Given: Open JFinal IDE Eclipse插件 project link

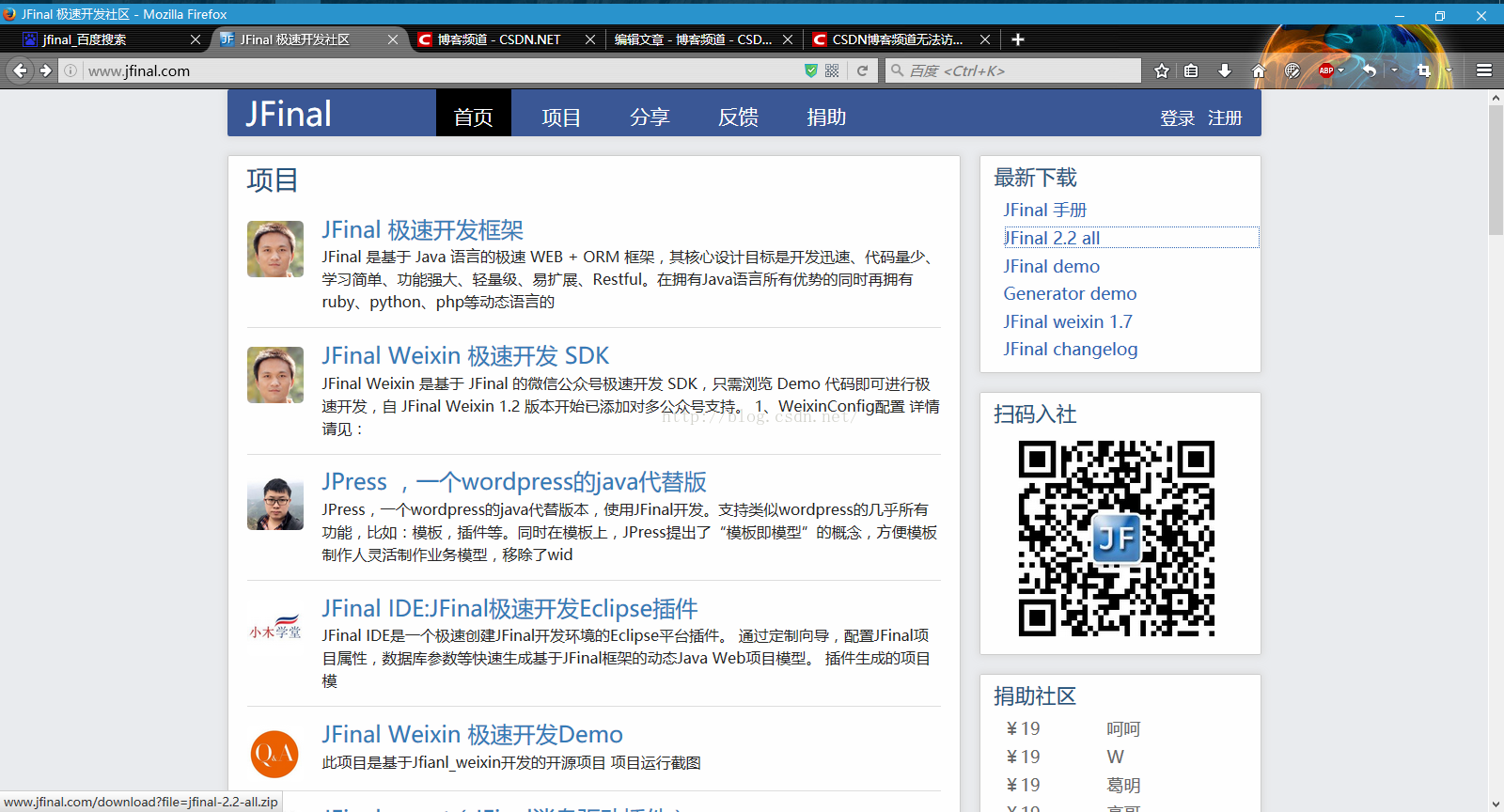Looking at the screenshot, I should (x=509, y=609).
